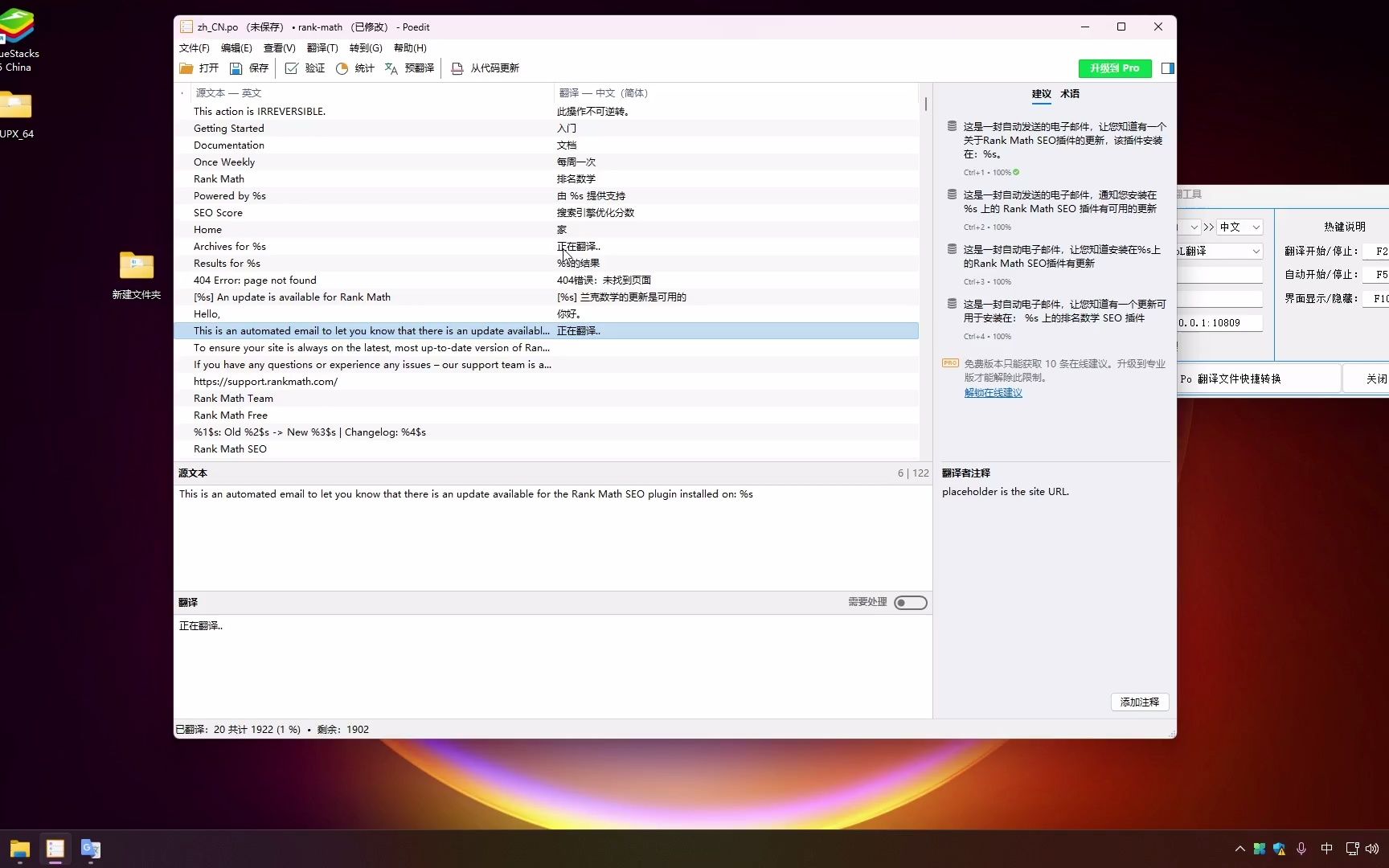
Task: Click the 关闭 button in tool window
Action: (1366, 379)
